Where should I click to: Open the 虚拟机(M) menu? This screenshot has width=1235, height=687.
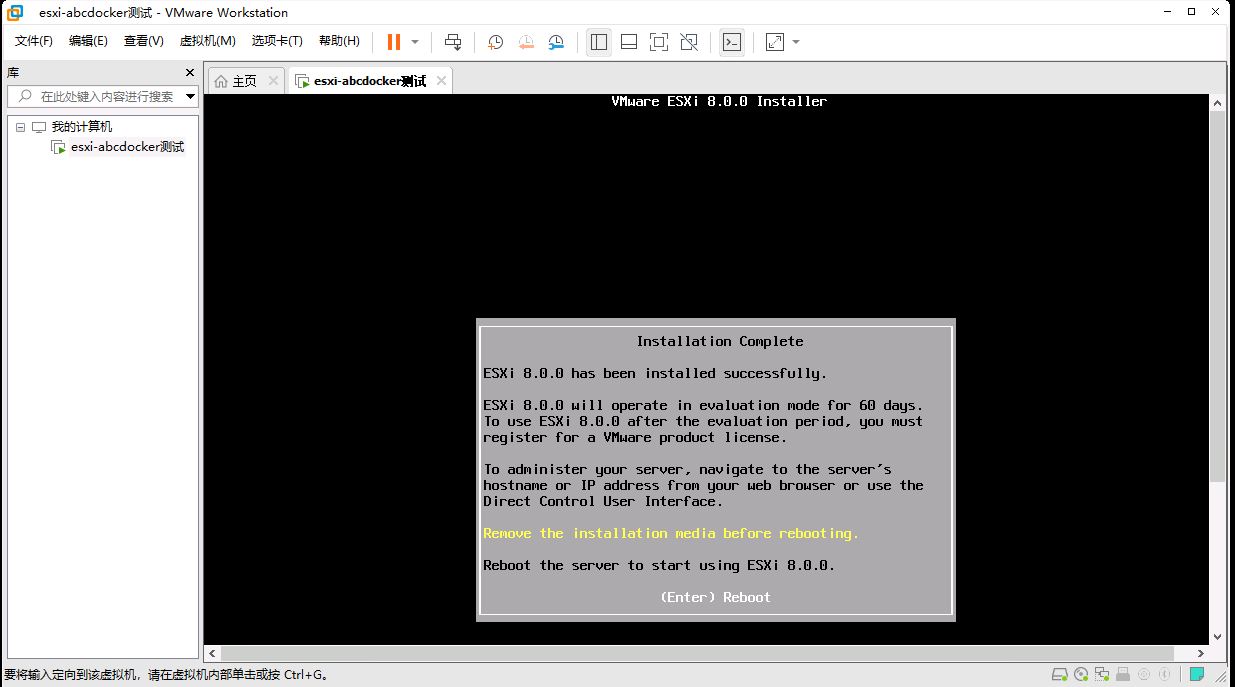click(x=207, y=41)
